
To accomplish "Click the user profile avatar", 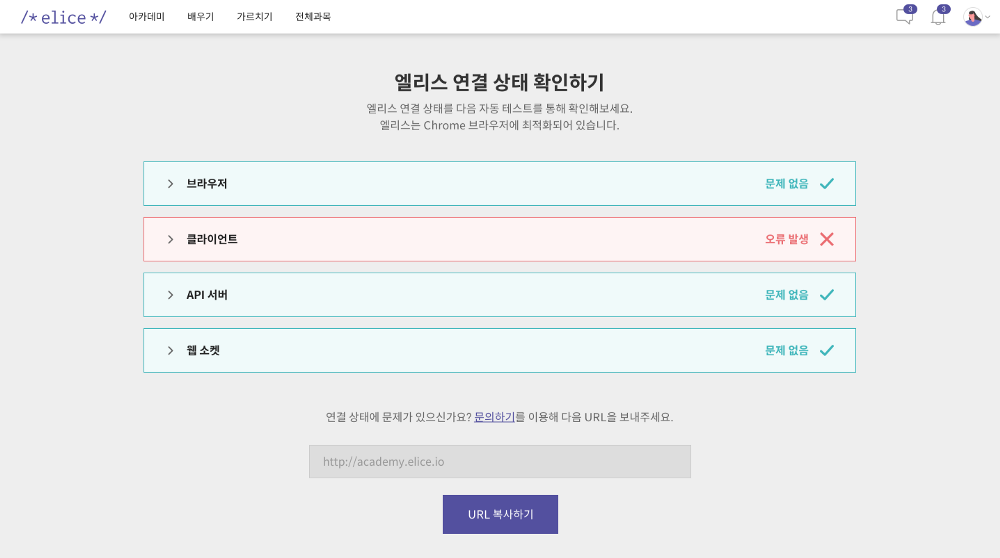I will pyautogui.click(x=972, y=17).
